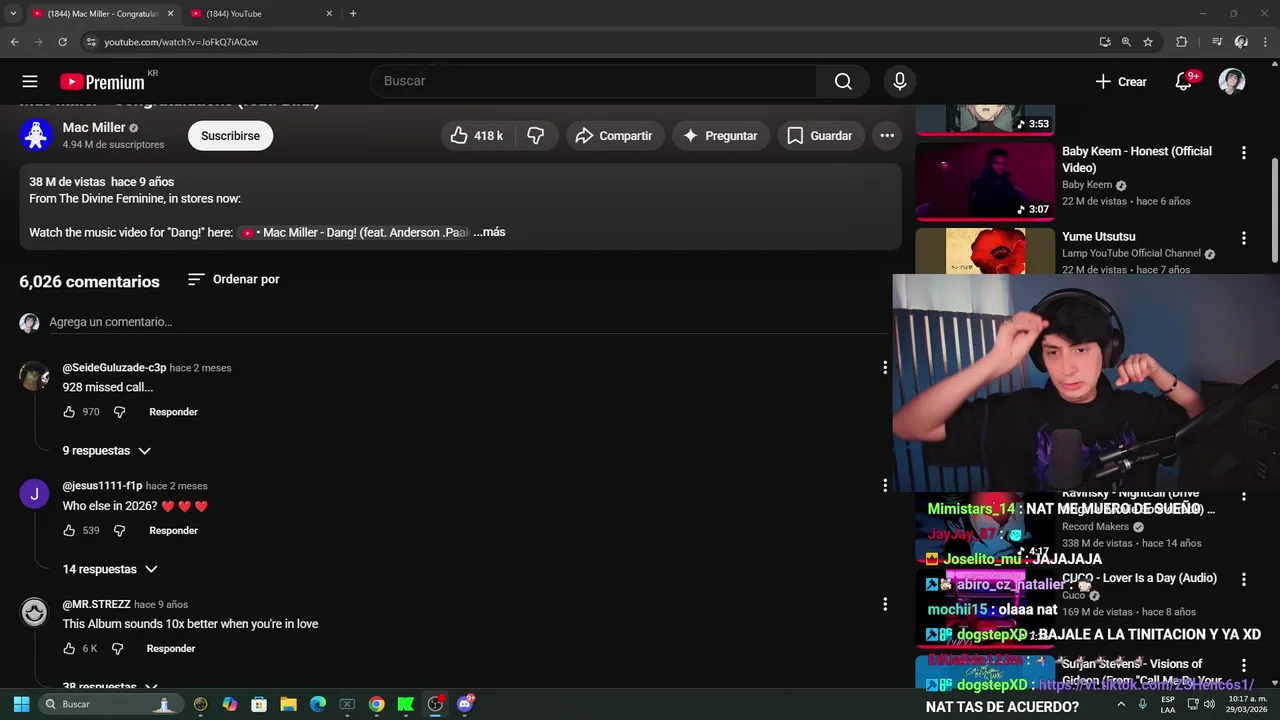Open the Dang! feat. Anderson .Paak link
This screenshot has width=1280, height=720.
tap(354, 232)
